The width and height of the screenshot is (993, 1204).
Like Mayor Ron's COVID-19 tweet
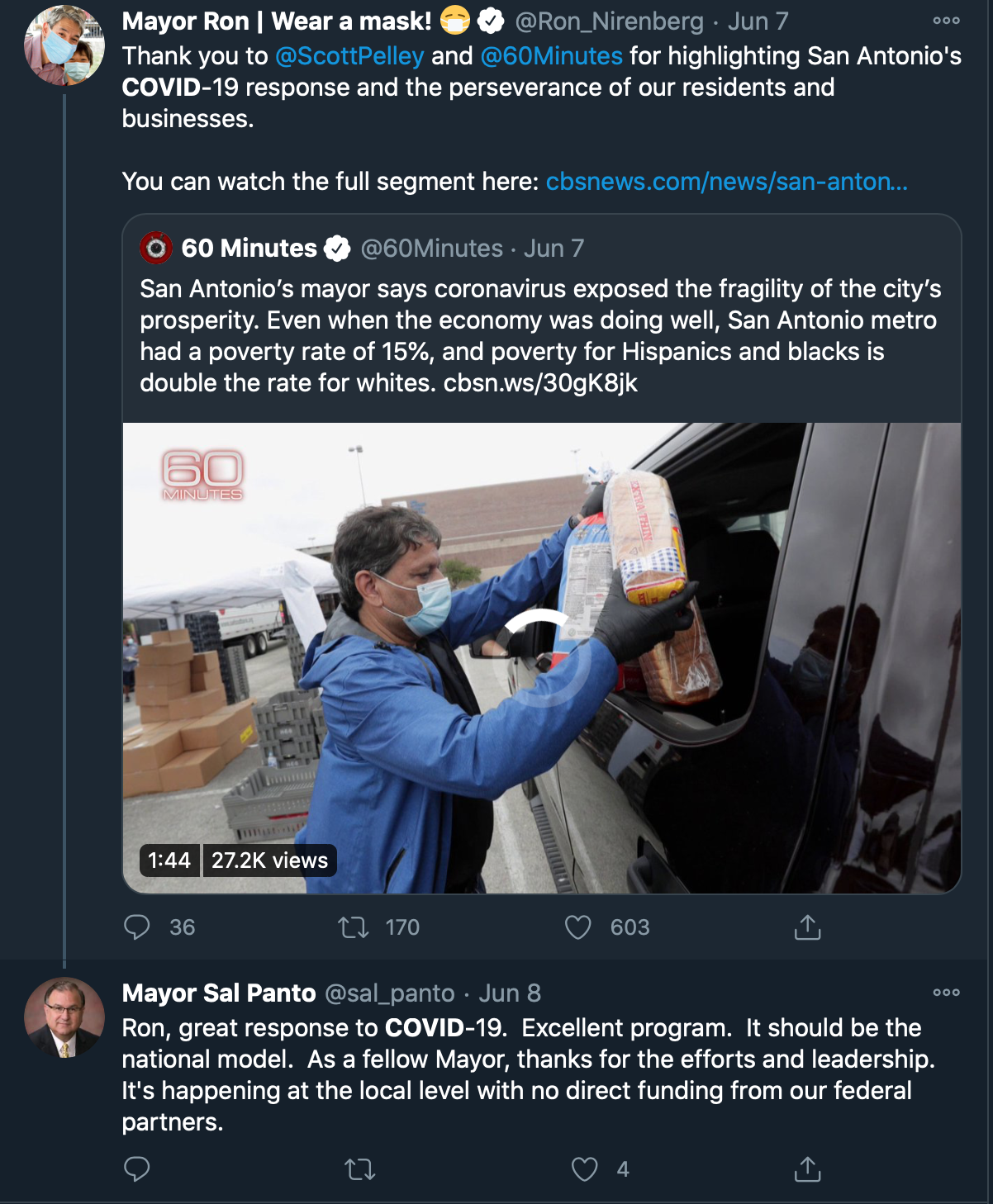[x=577, y=927]
